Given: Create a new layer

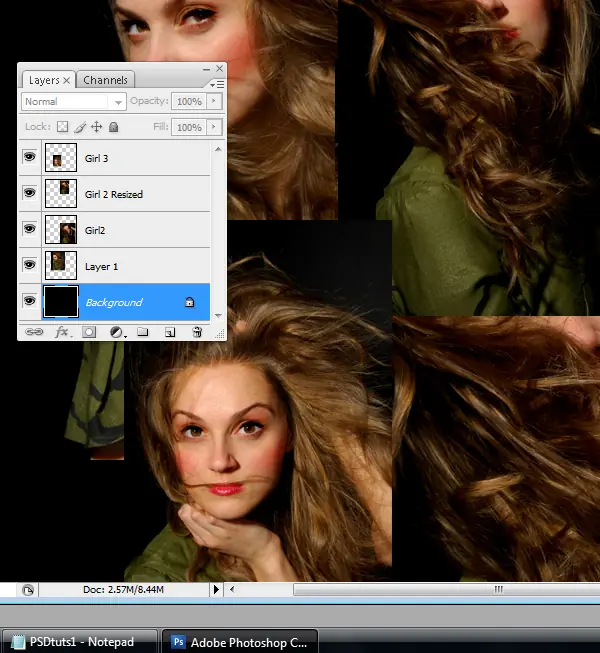Looking at the screenshot, I should coord(170,332).
